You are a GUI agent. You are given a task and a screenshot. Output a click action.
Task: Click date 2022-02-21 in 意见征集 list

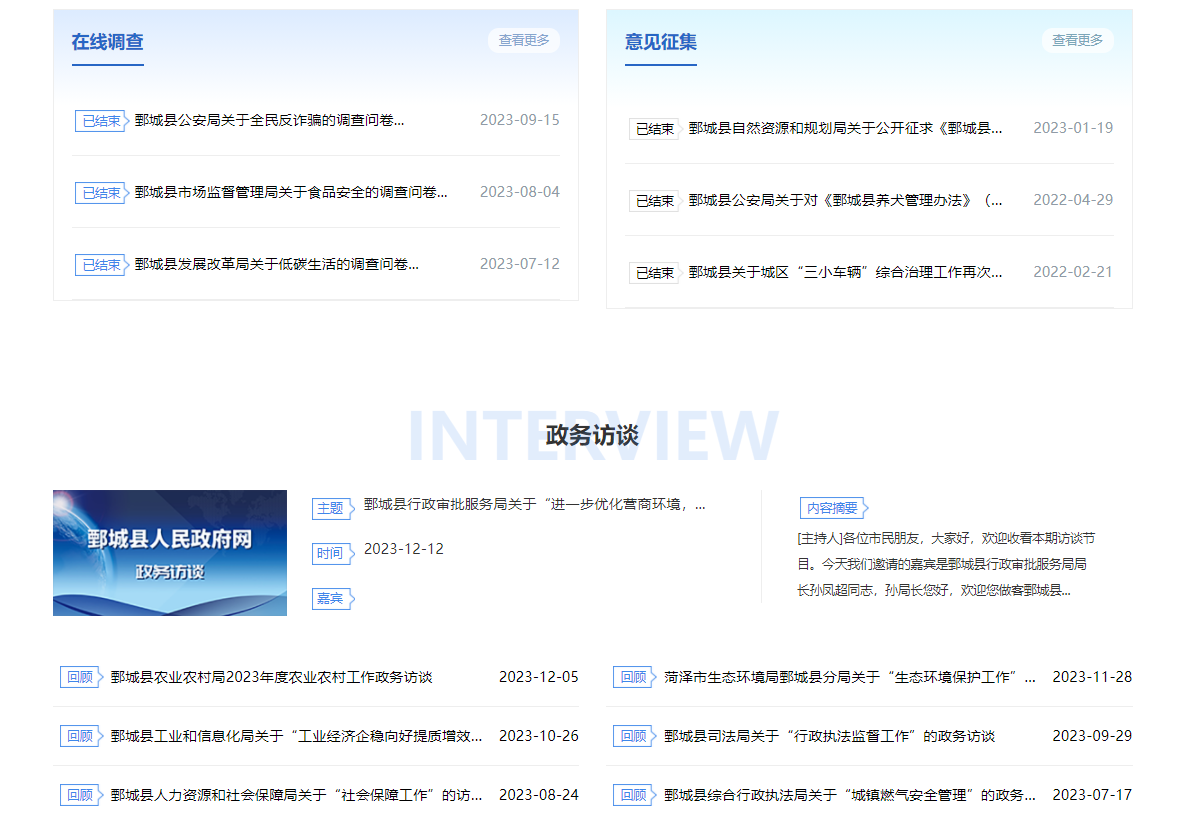[1073, 272]
